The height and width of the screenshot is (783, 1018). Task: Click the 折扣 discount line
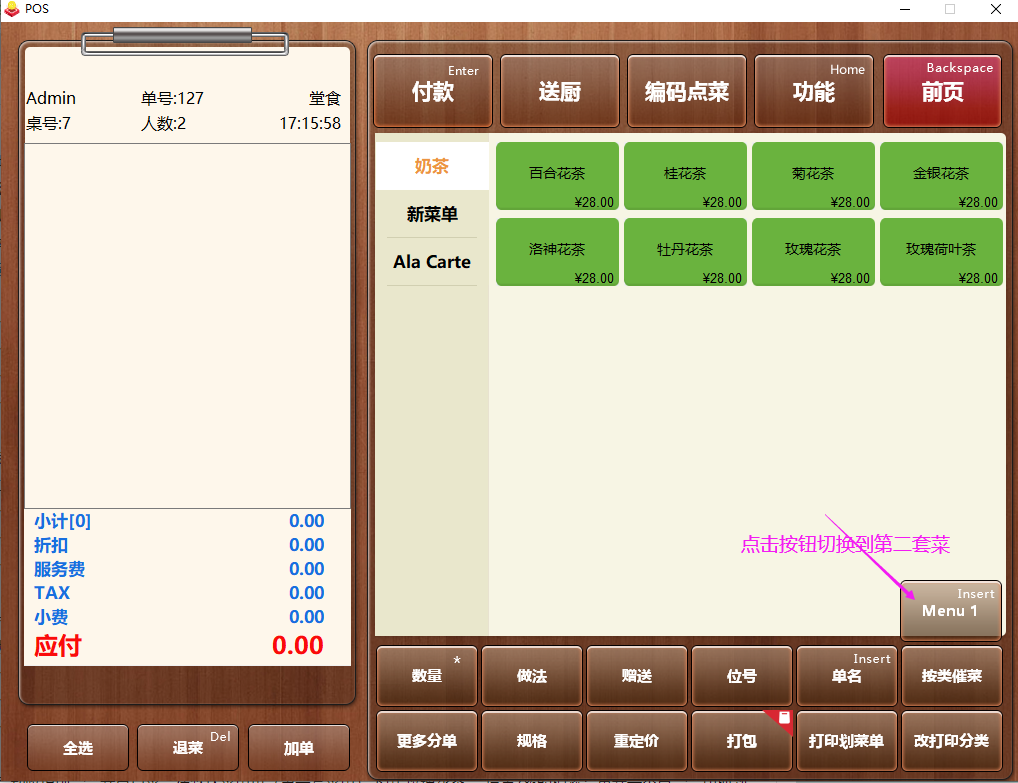[179, 545]
